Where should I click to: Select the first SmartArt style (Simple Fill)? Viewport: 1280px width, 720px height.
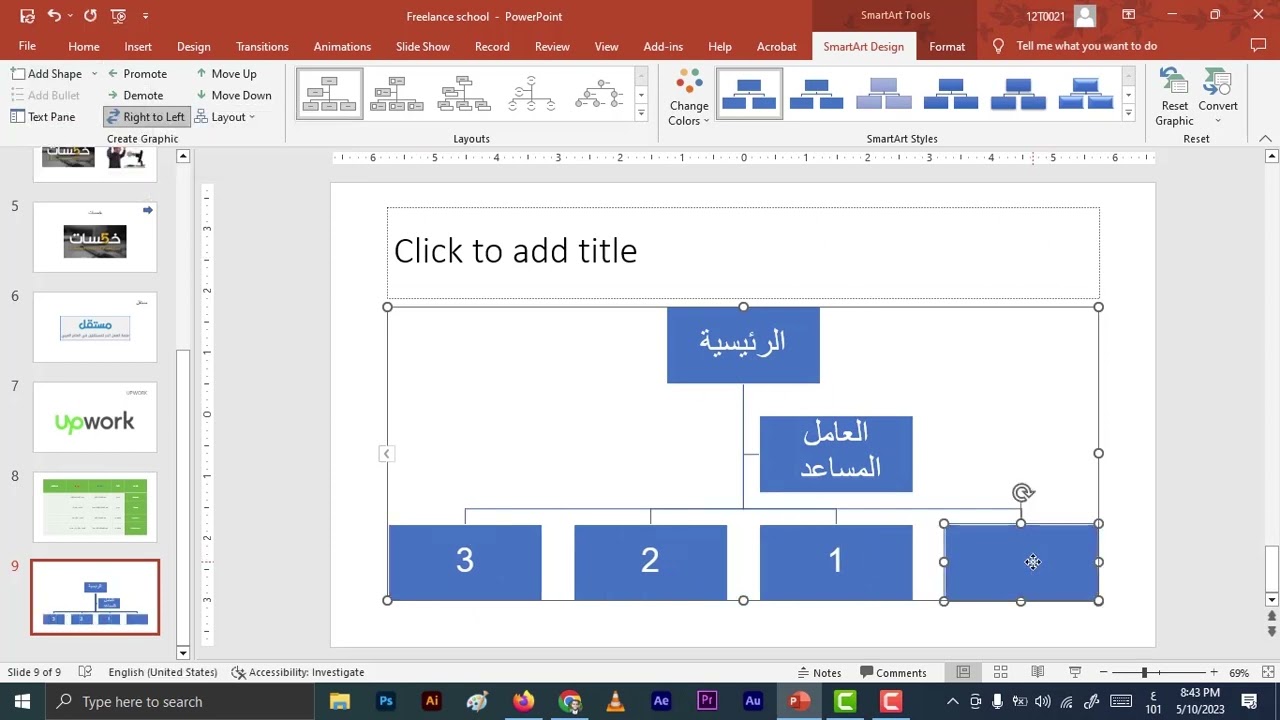749,94
